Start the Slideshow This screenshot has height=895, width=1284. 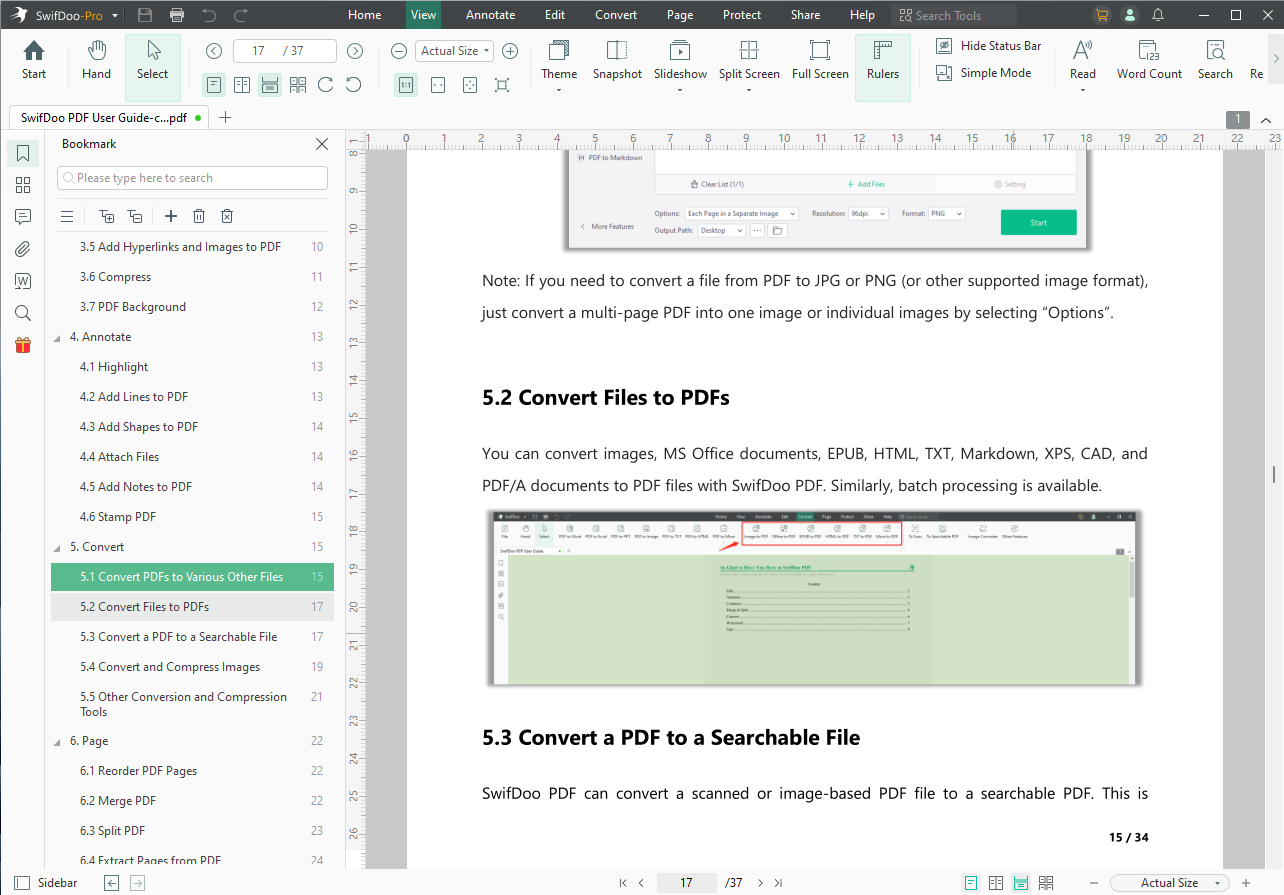pyautogui.click(x=680, y=66)
